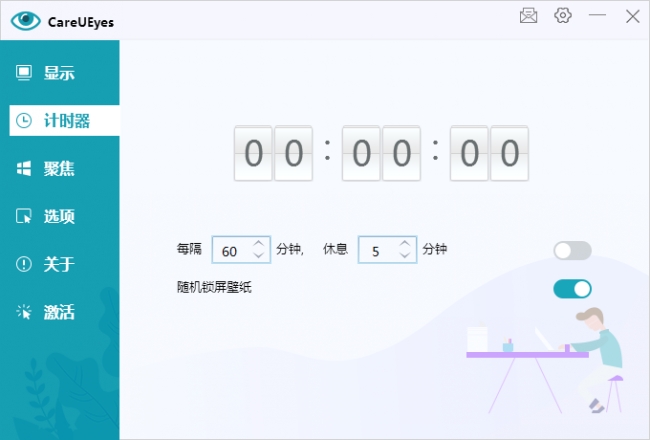Click the Activate cursor icon in sidebar

pos(24,313)
